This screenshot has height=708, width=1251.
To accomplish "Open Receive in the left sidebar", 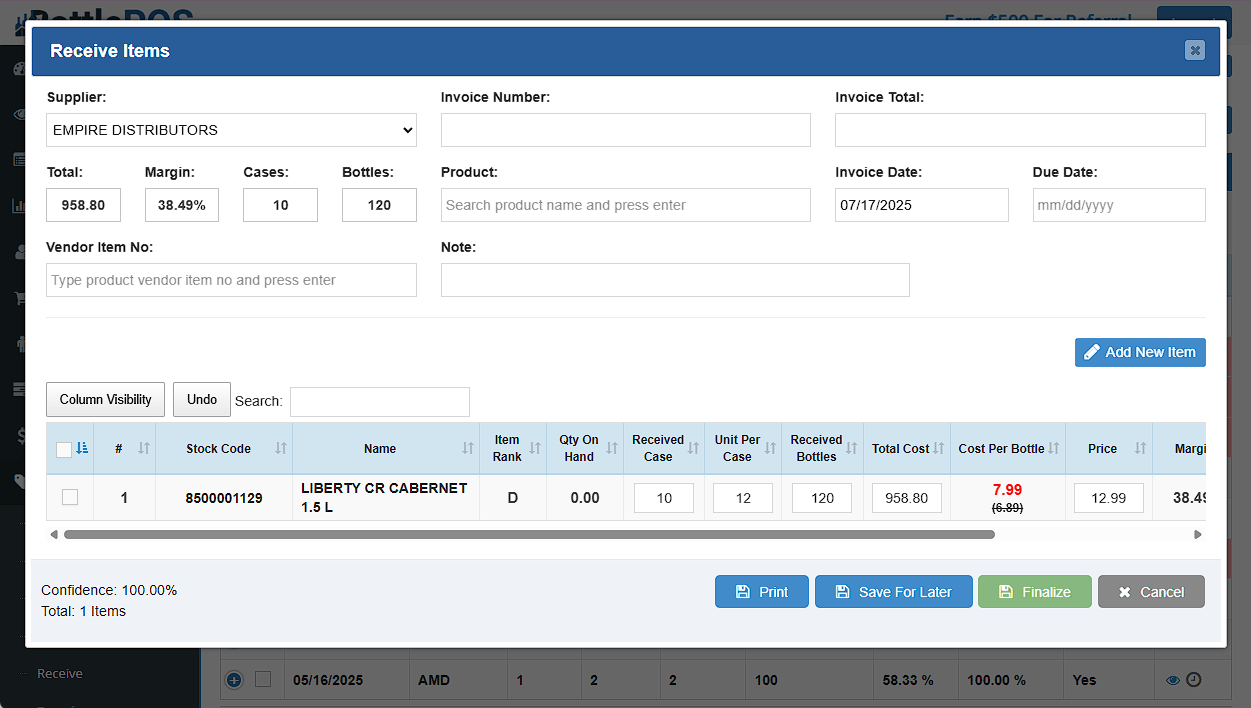I will pyautogui.click(x=60, y=674).
